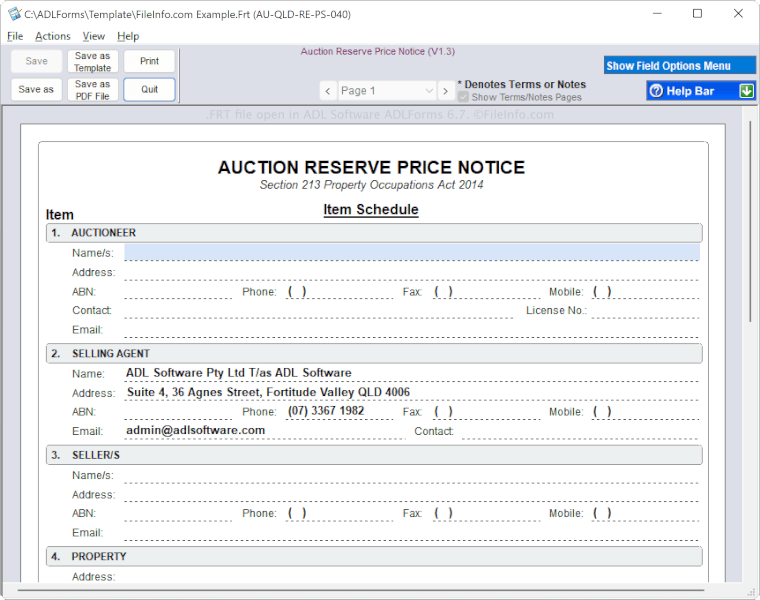Open the View menu
Image resolution: width=760 pixels, height=600 pixels.
(x=94, y=36)
